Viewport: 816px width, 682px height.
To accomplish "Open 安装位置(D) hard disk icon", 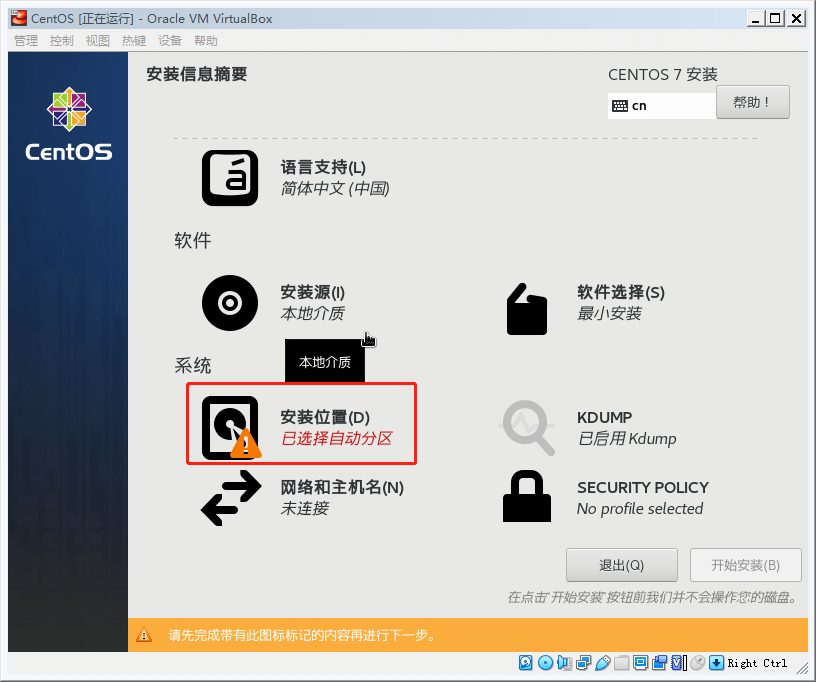I will point(230,428).
